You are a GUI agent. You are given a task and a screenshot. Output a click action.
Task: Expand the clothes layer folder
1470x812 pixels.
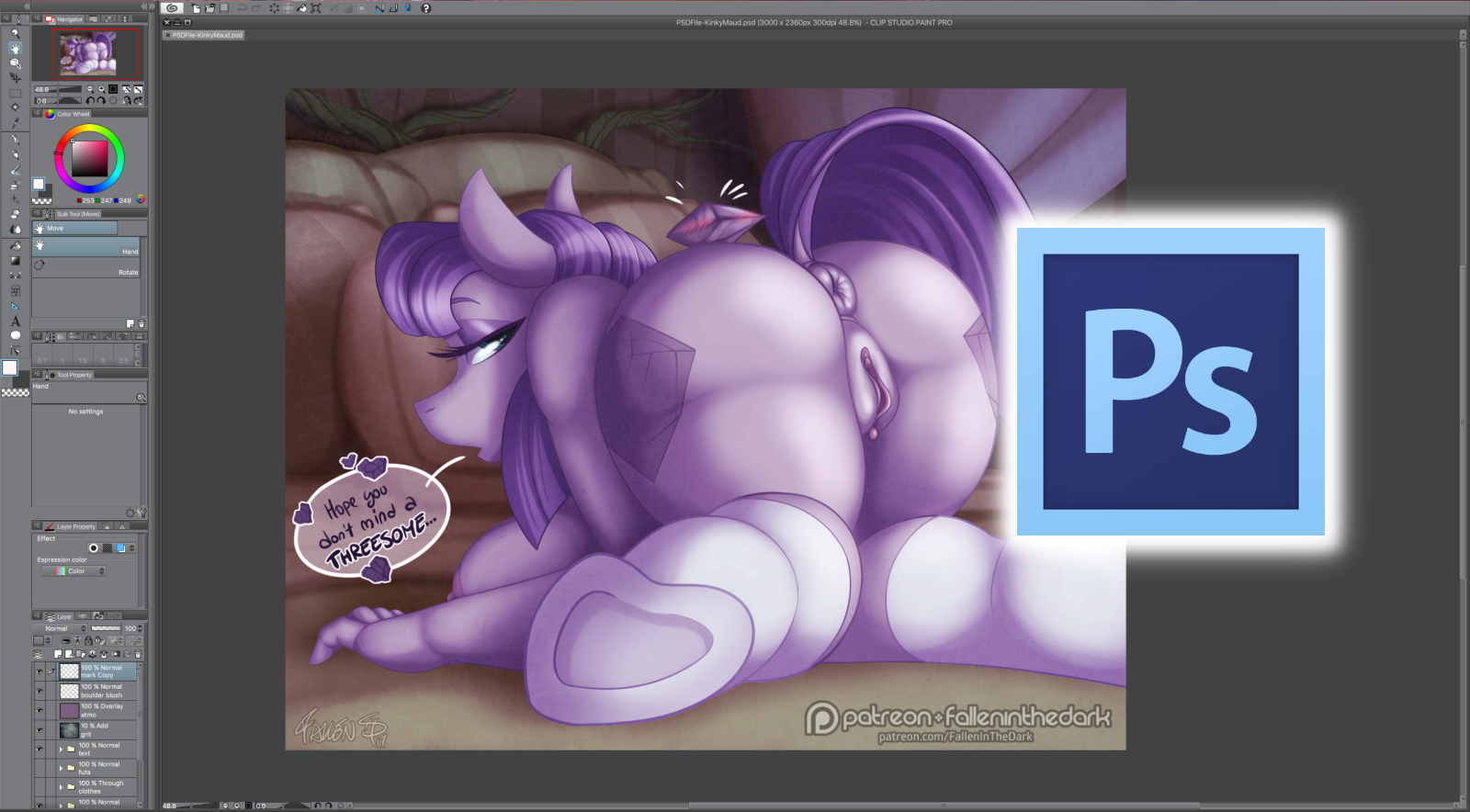(x=61, y=787)
